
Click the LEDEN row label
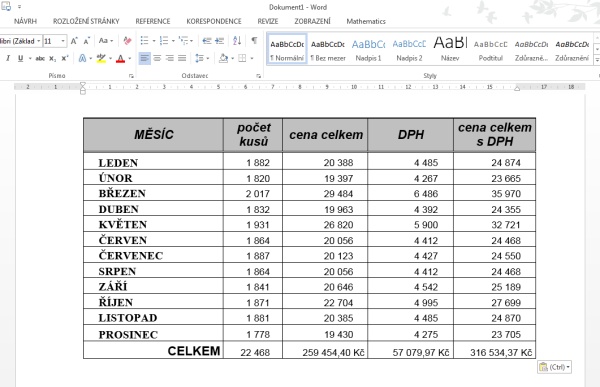[118, 163]
